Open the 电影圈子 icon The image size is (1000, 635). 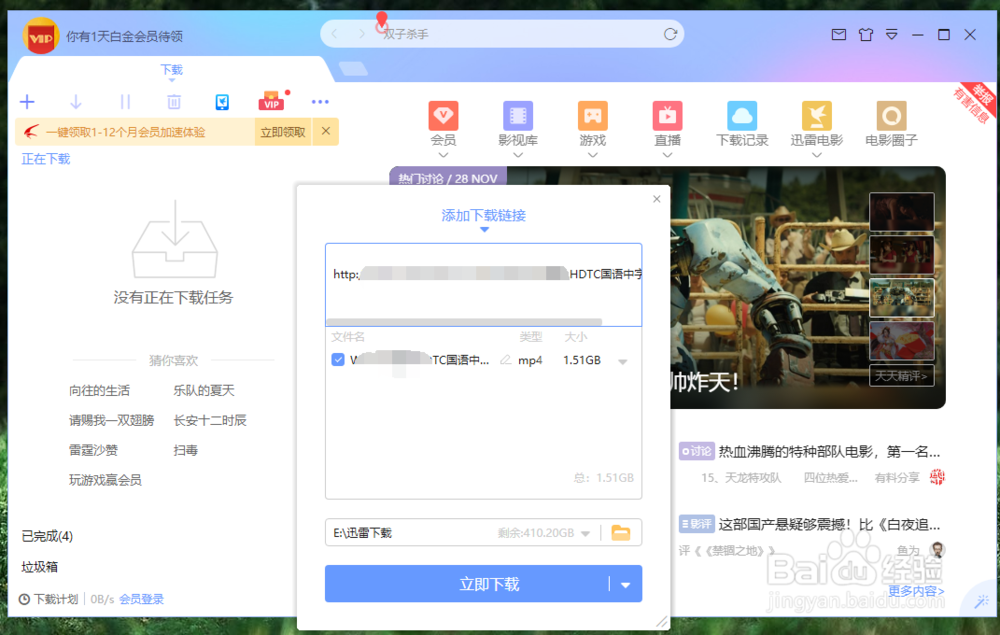click(x=891, y=116)
